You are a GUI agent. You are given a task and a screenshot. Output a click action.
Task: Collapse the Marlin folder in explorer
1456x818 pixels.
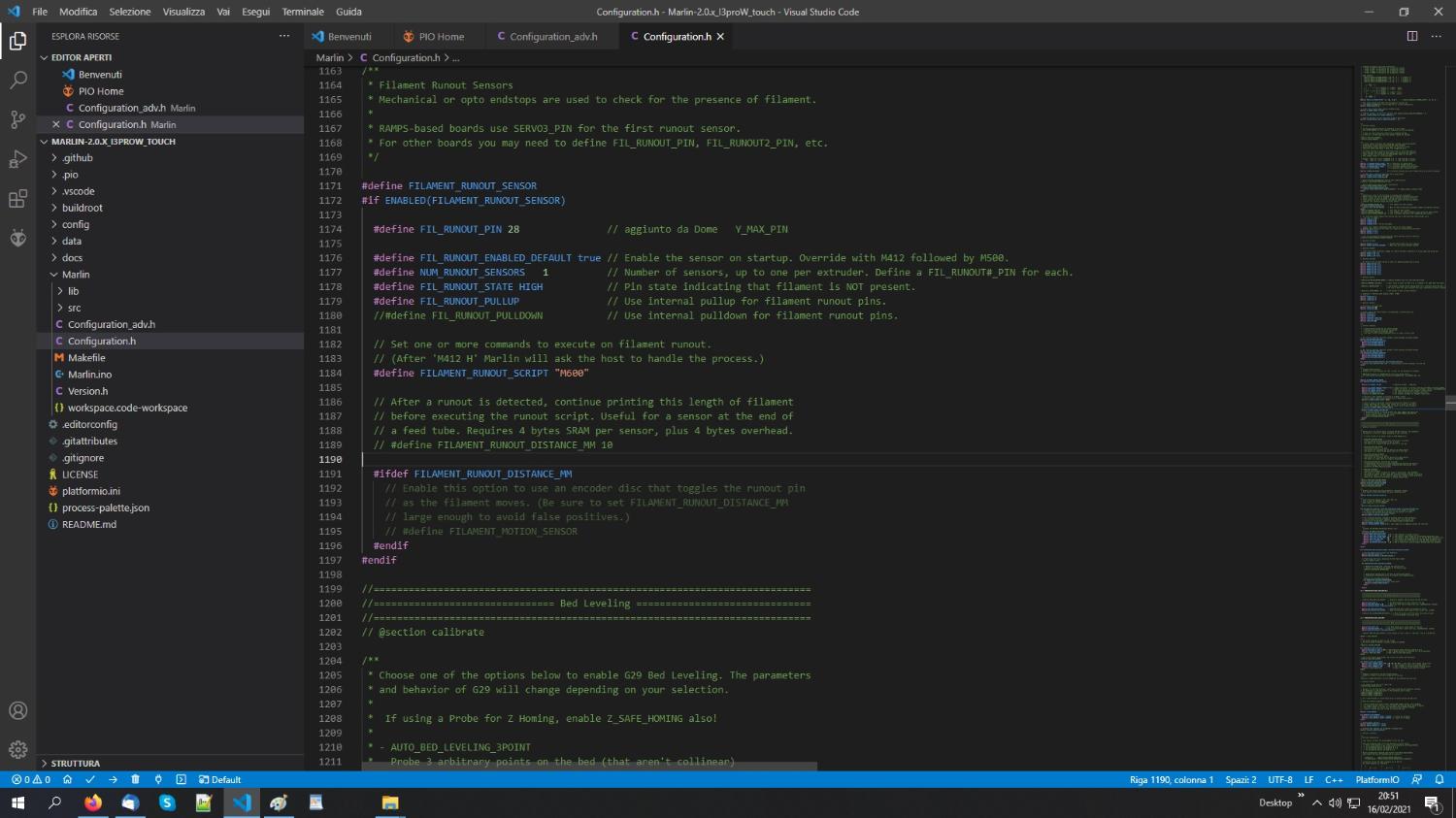(x=76, y=275)
